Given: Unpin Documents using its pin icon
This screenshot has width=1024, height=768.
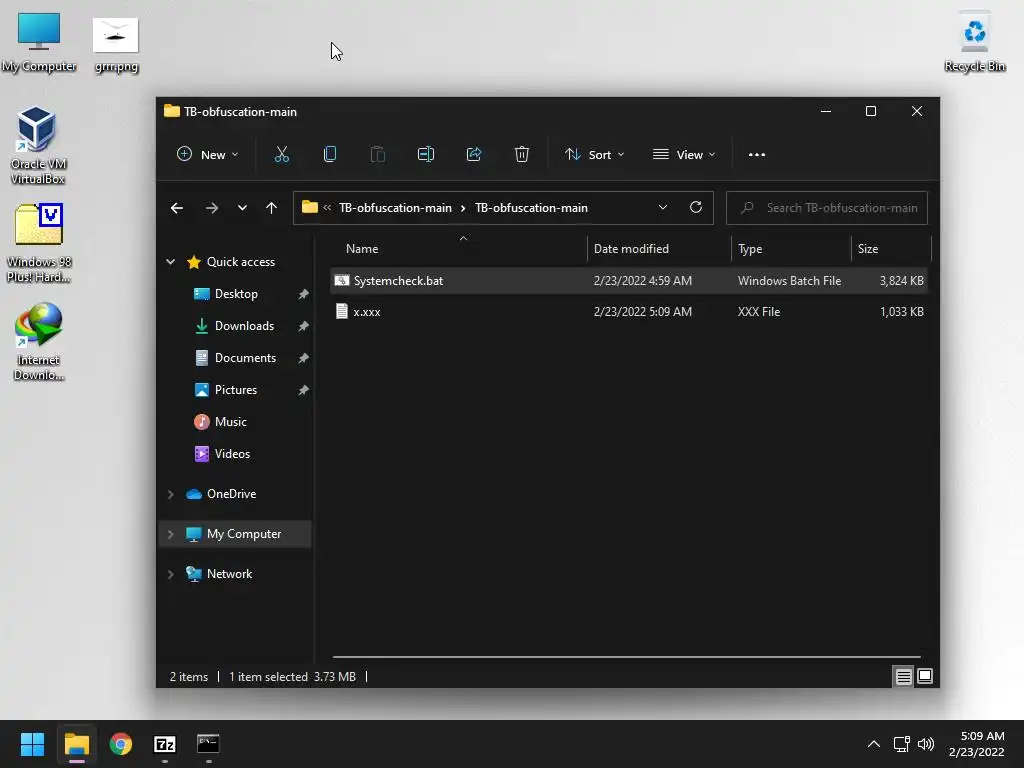Looking at the screenshot, I should (304, 359).
